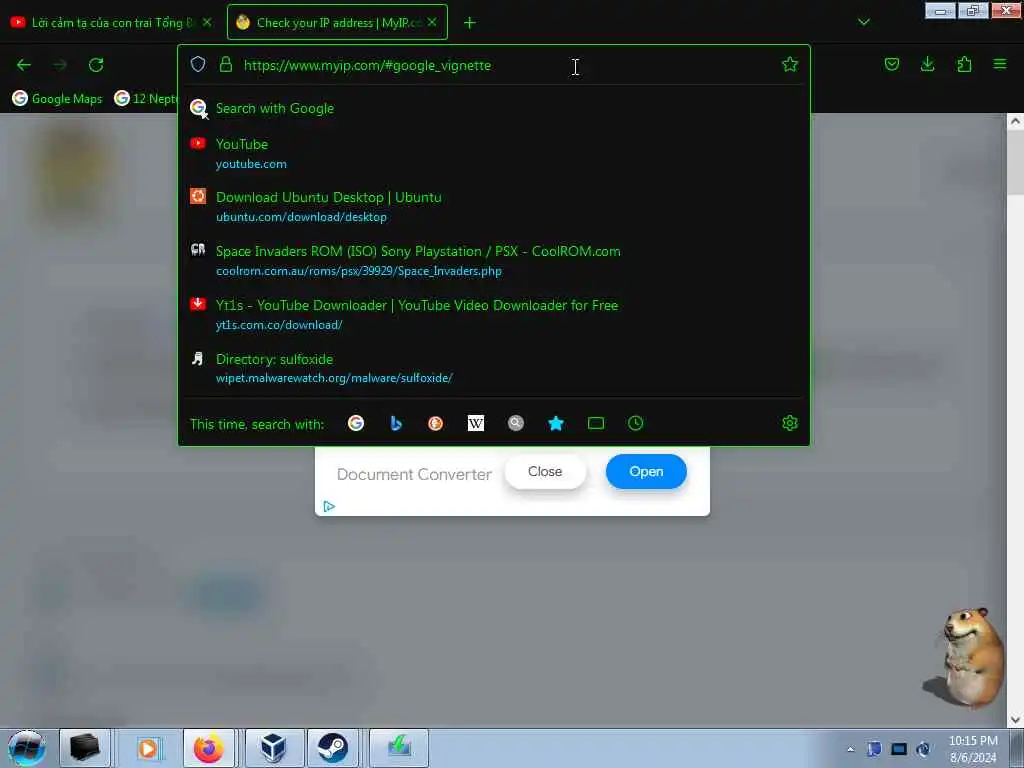Select the YouTube youtube.com suggestion

[x=494, y=153]
